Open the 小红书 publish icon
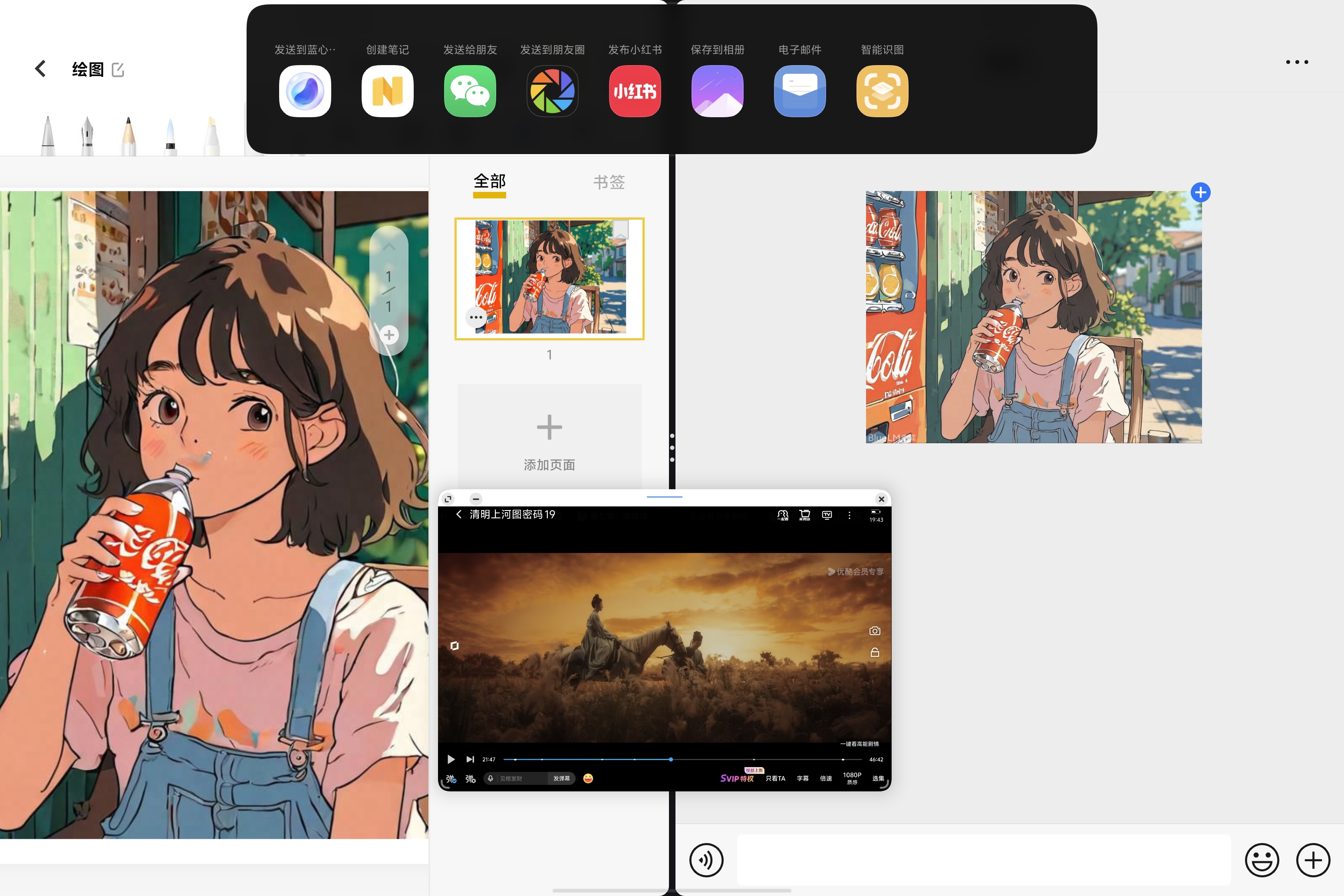 click(x=635, y=91)
